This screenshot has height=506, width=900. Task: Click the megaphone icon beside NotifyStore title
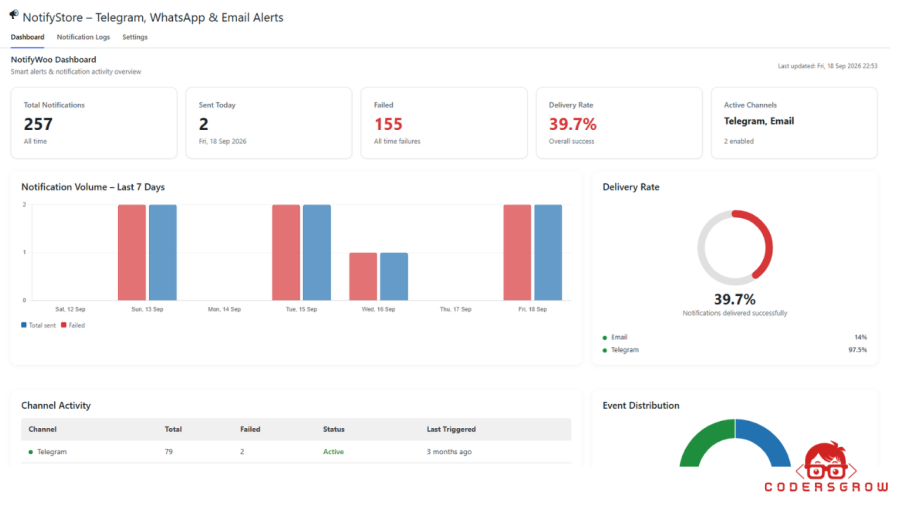(x=14, y=14)
